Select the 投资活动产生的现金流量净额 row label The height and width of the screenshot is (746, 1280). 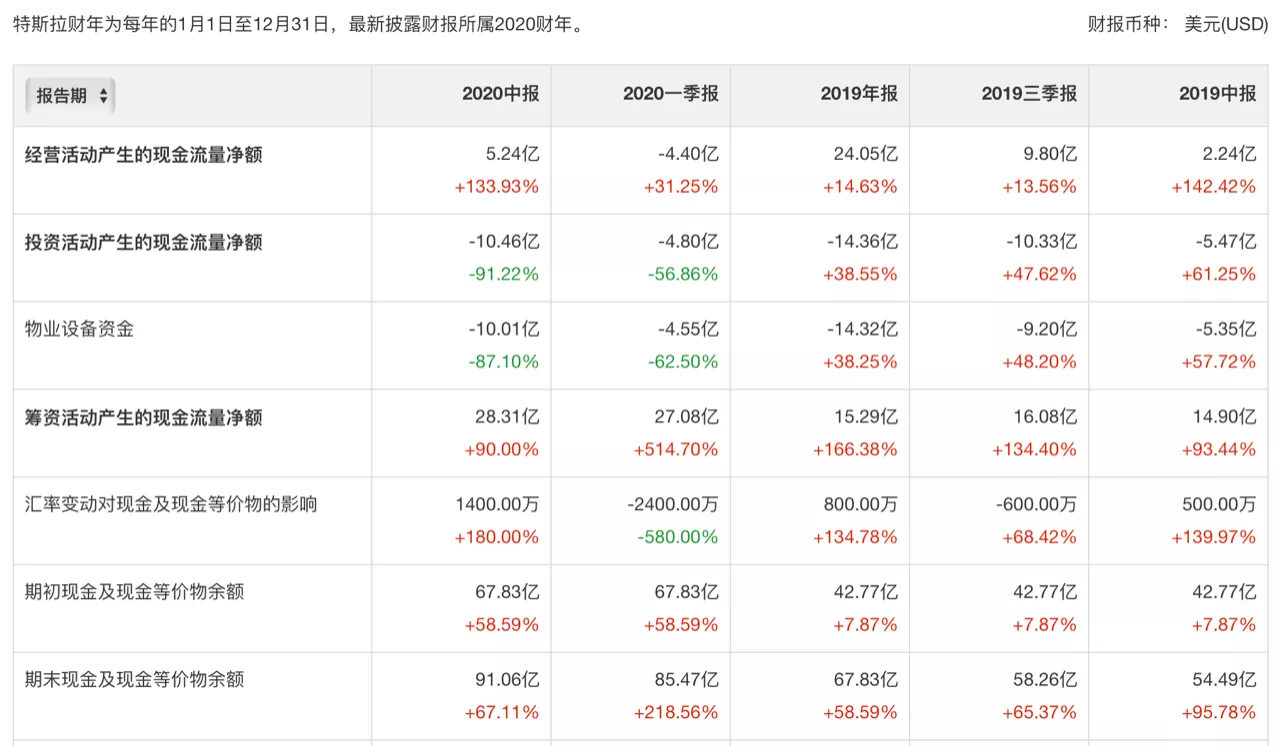tap(144, 242)
